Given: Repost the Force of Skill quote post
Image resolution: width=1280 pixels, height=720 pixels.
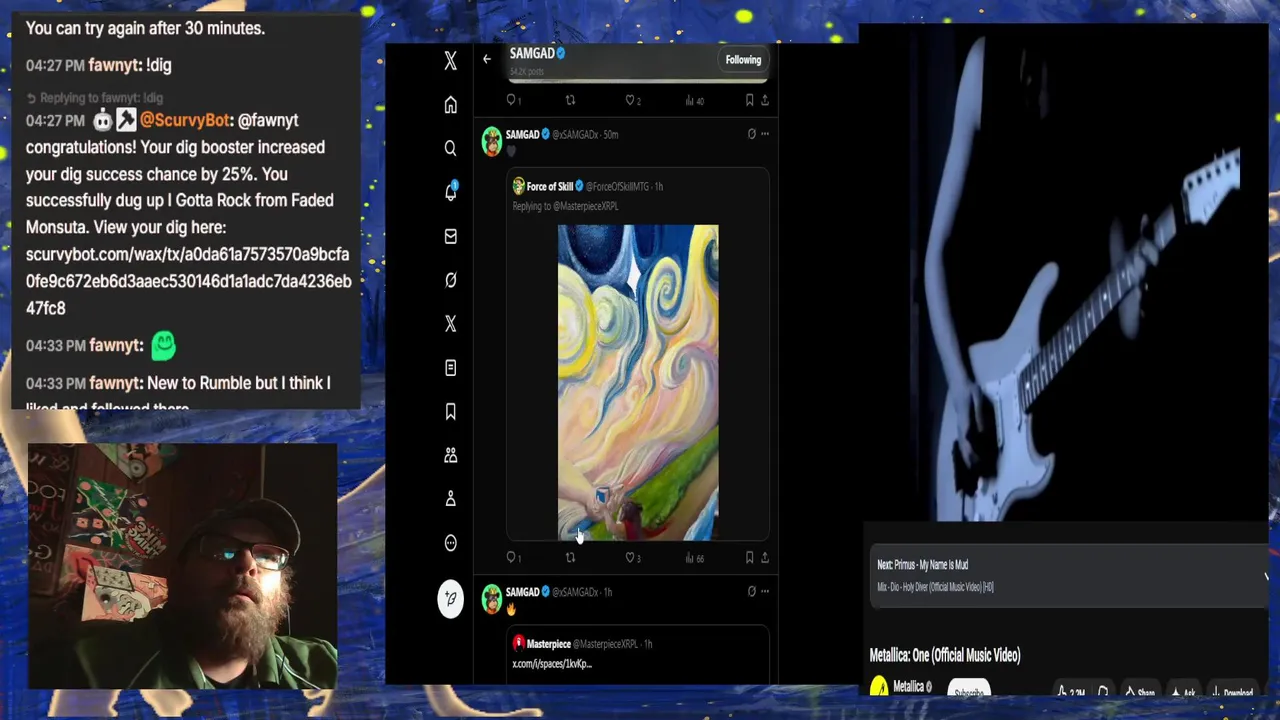Looking at the screenshot, I should (x=570, y=558).
